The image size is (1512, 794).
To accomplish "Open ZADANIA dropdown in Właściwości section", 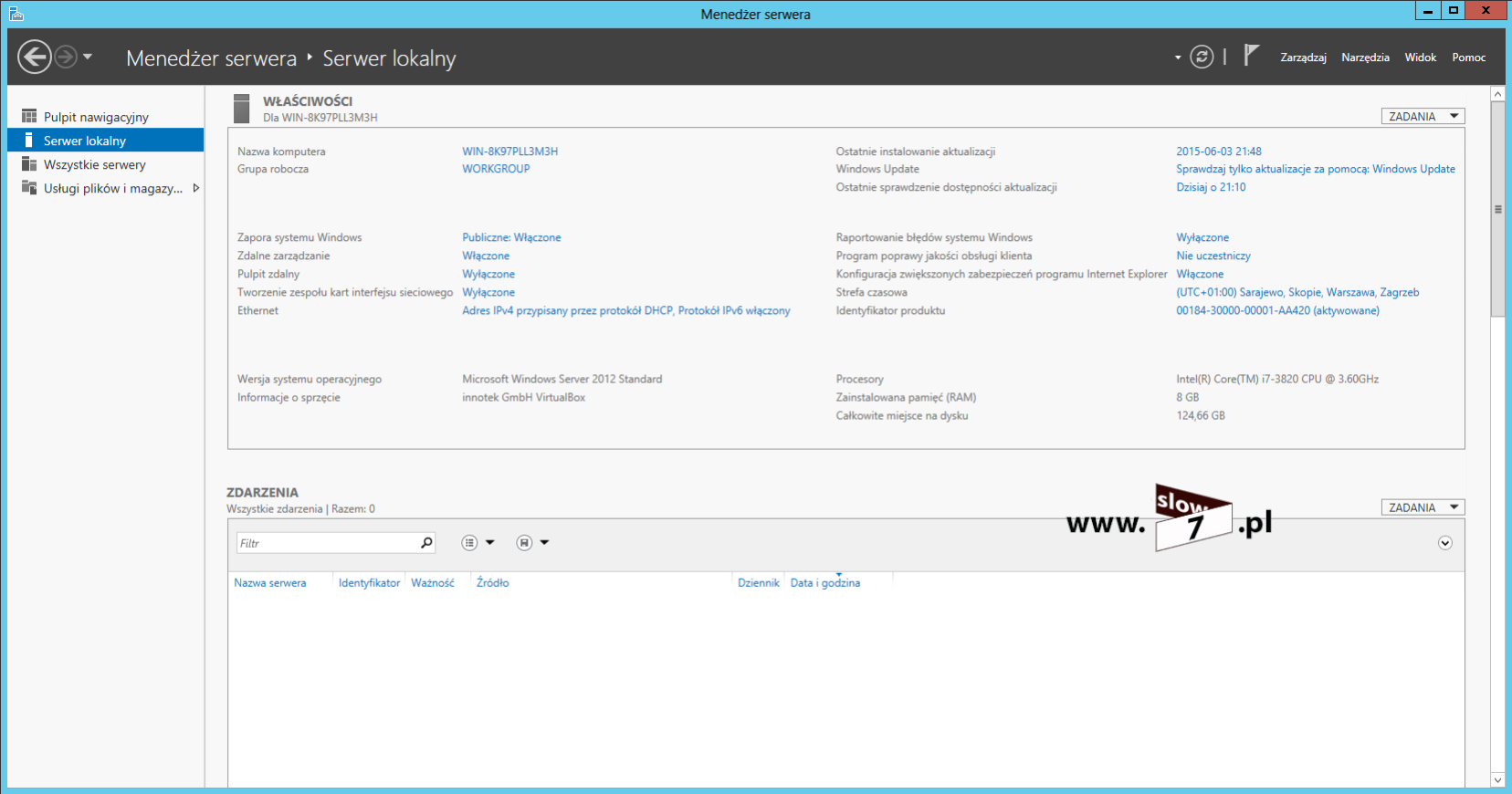I will 1423,117.
